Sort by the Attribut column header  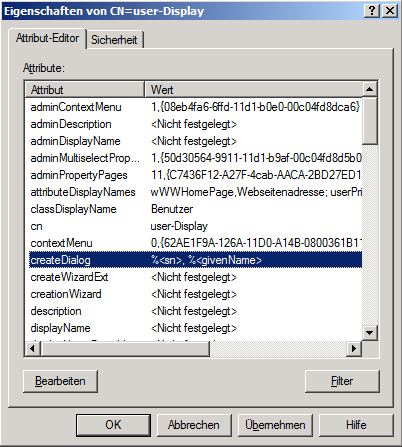pos(85,89)
